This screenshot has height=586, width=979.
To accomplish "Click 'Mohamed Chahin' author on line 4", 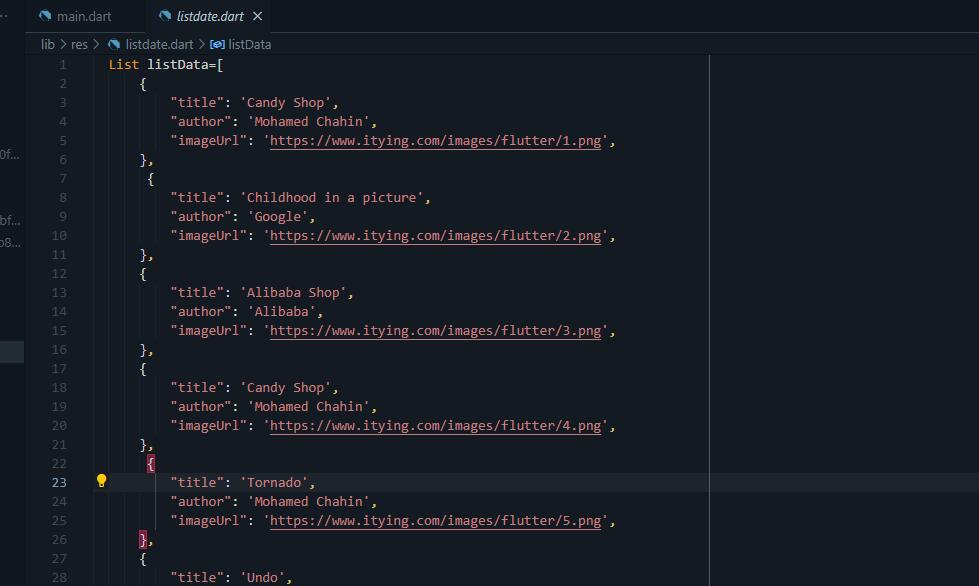I will (x=308, y=122).
